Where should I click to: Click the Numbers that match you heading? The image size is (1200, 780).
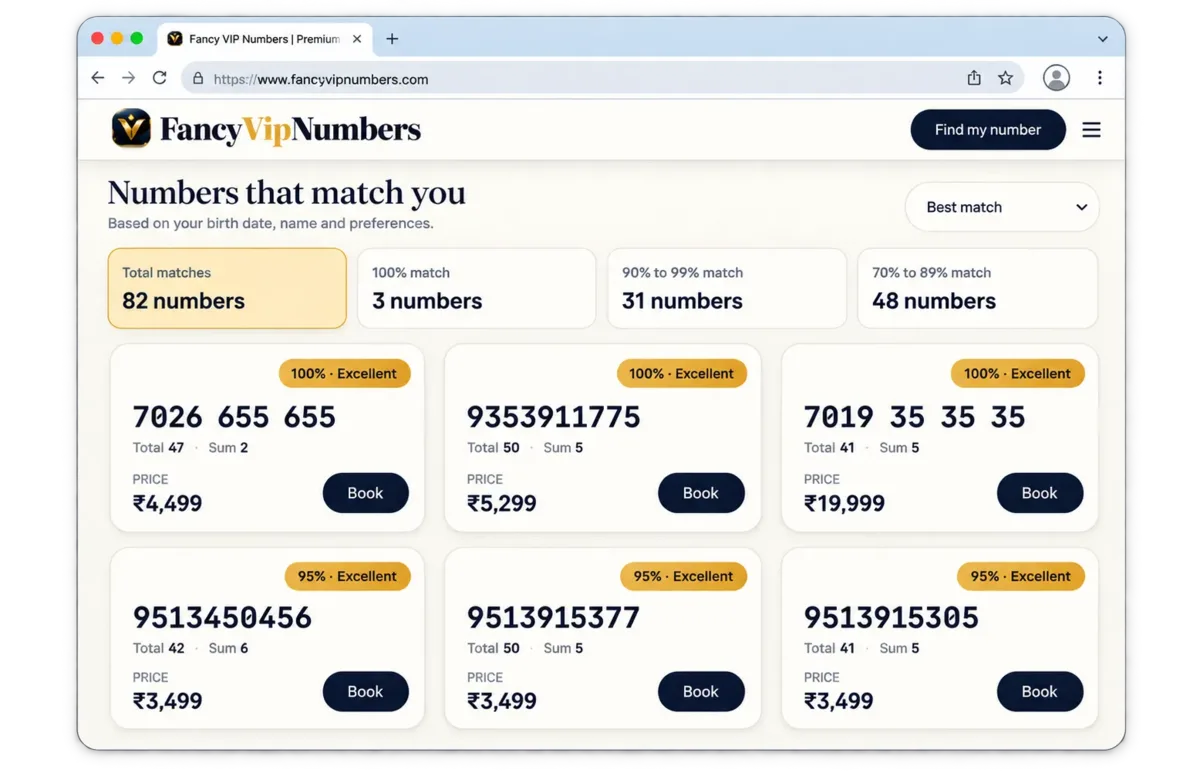287,193
